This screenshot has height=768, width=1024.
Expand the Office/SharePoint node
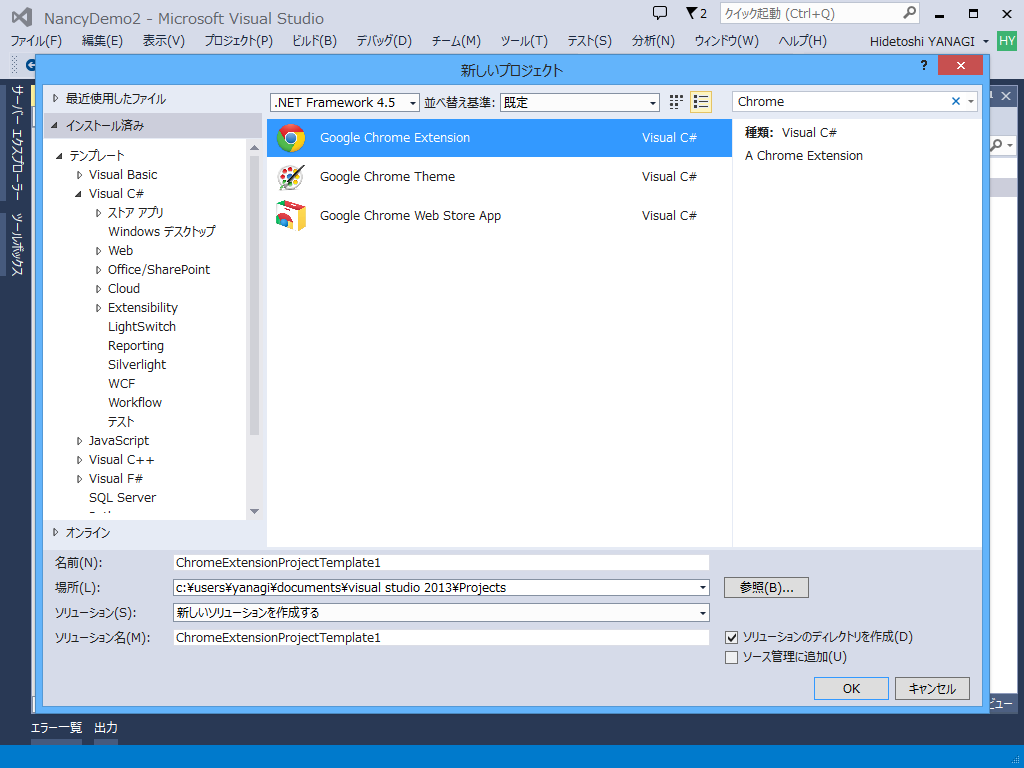tap(99, 270)
